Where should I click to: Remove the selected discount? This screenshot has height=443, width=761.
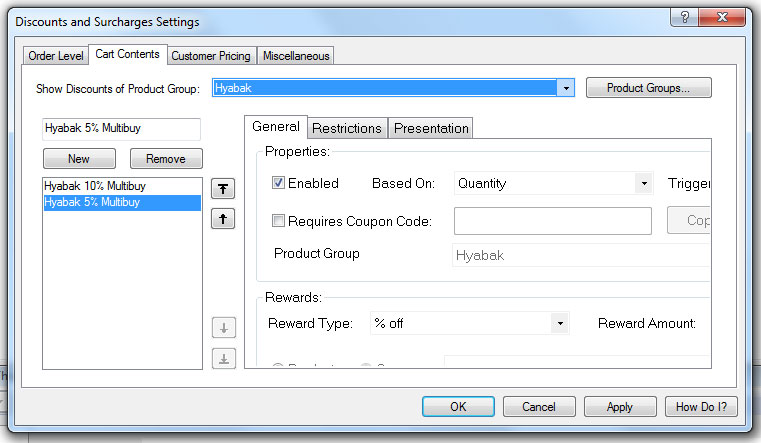coord(166,159)
